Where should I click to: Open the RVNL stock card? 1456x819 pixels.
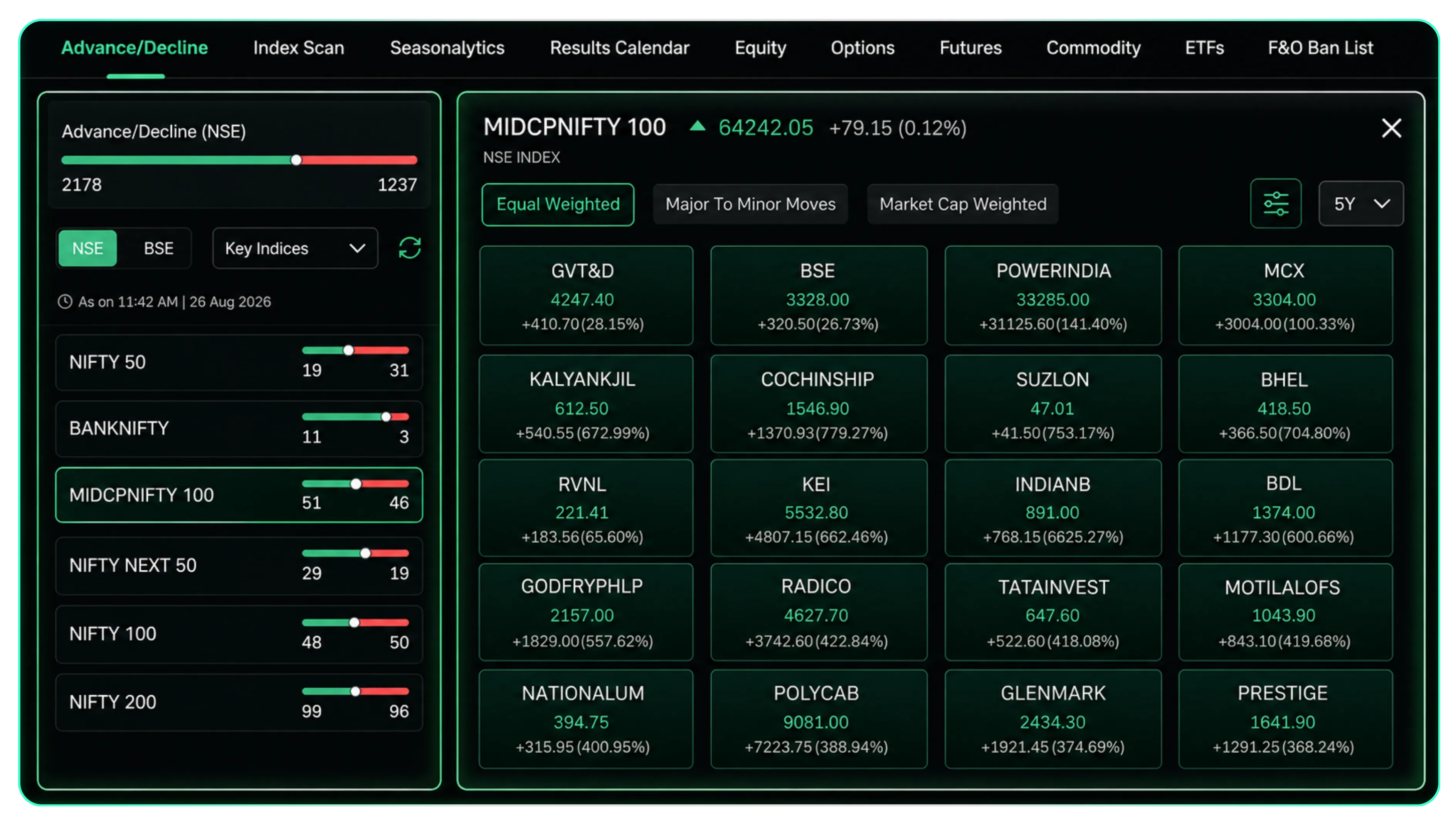586,508
